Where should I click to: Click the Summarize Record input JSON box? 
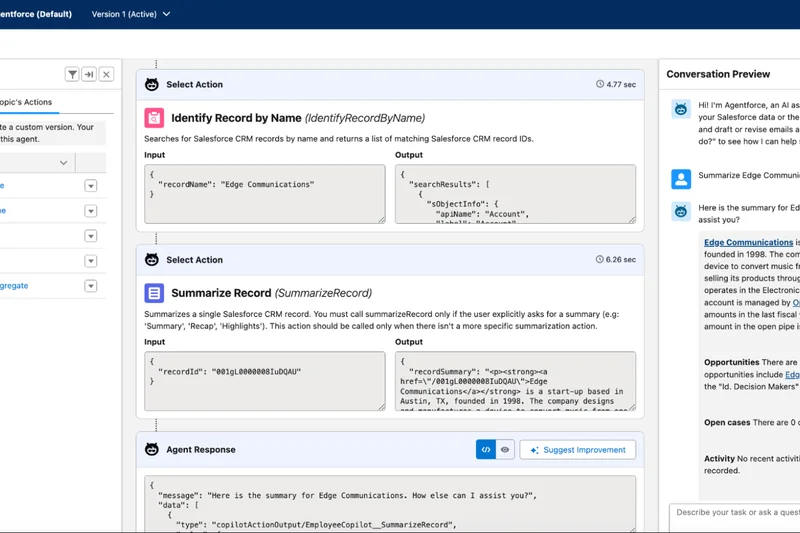click(265, 381)
